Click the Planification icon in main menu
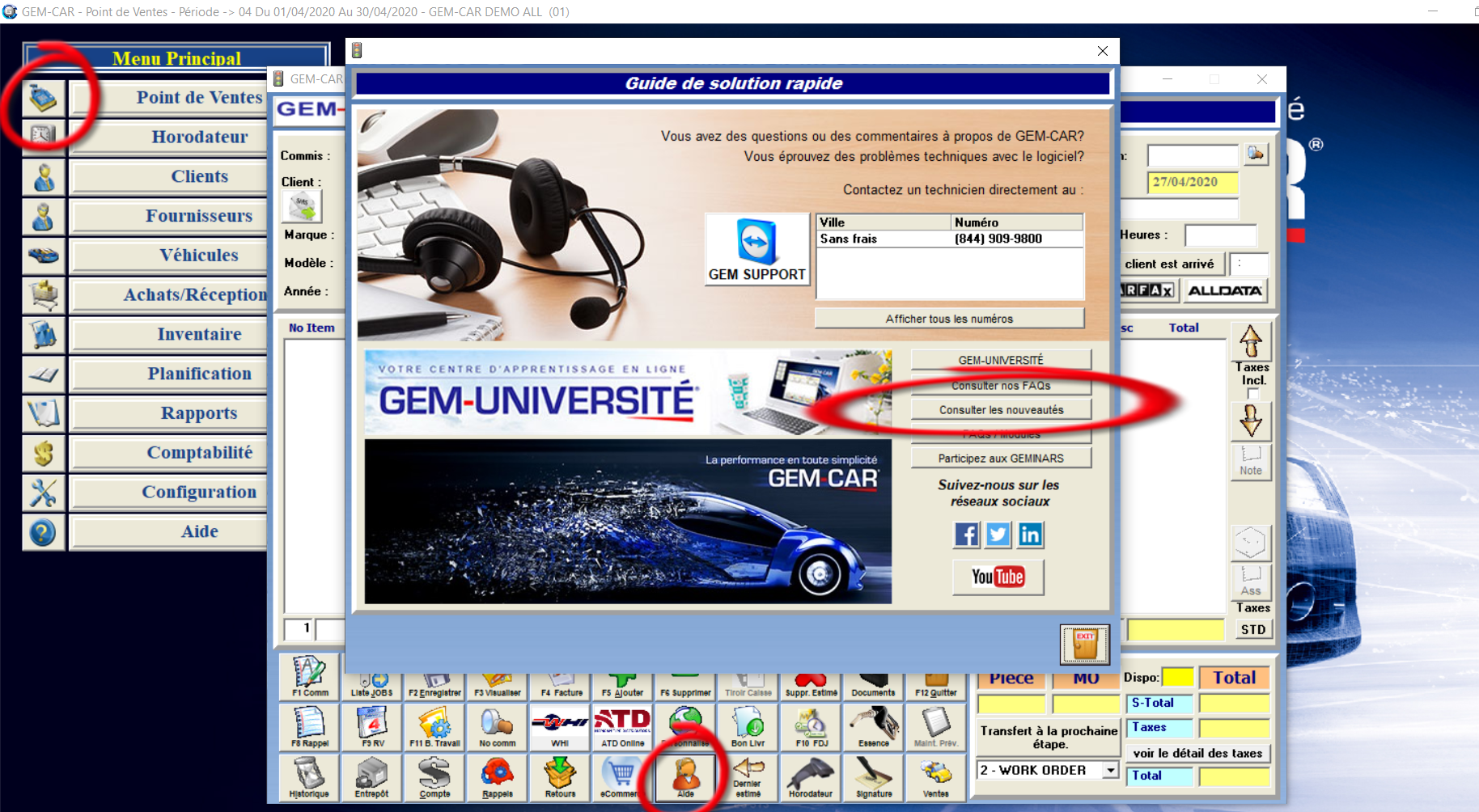 [x=44, y=374]
